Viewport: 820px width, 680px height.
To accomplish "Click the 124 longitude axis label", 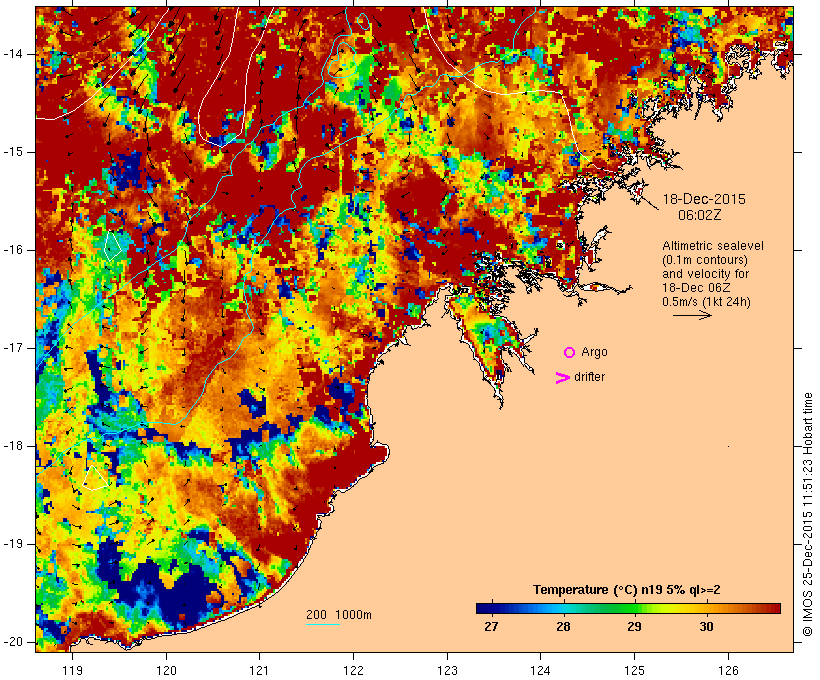I will click(541, 671).
